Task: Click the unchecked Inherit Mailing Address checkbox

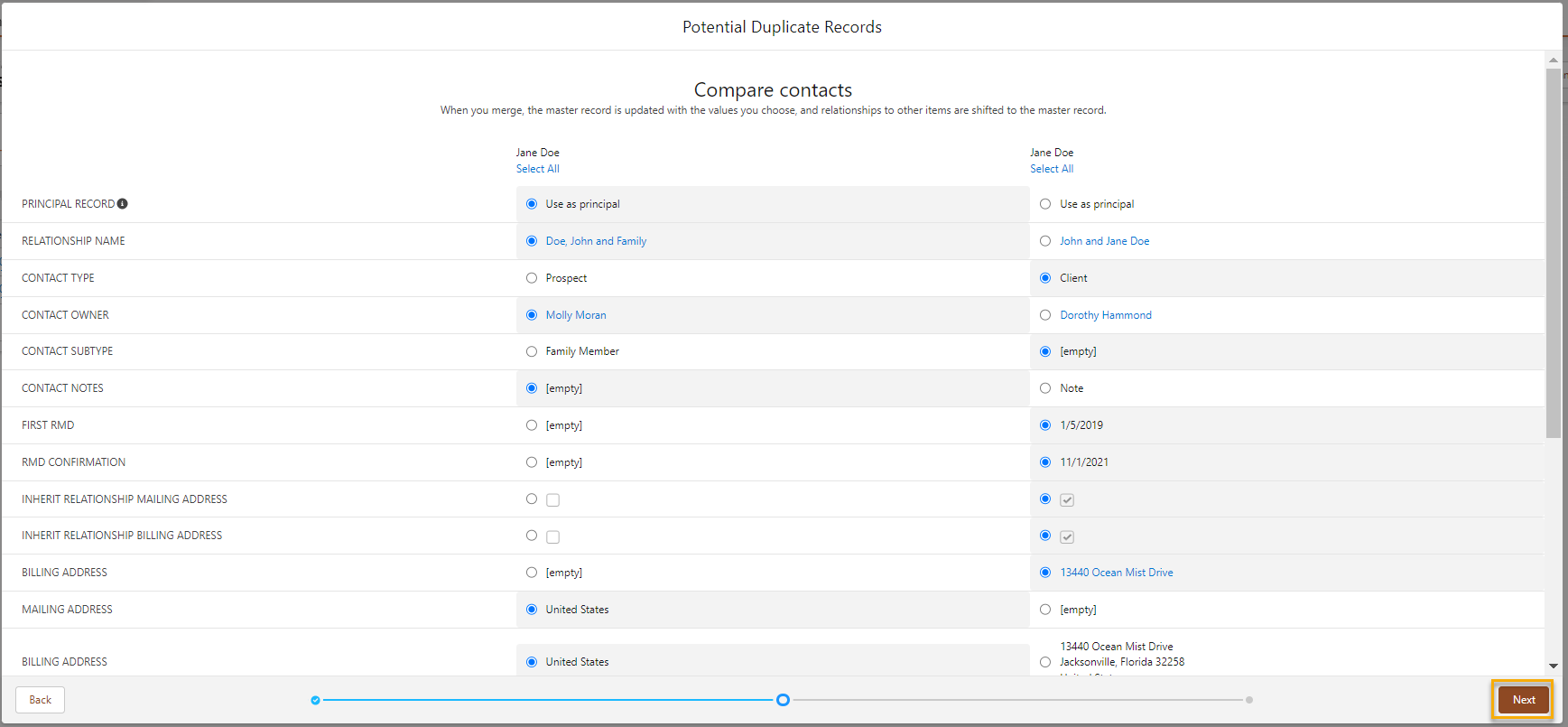Action: coord(553,500)
